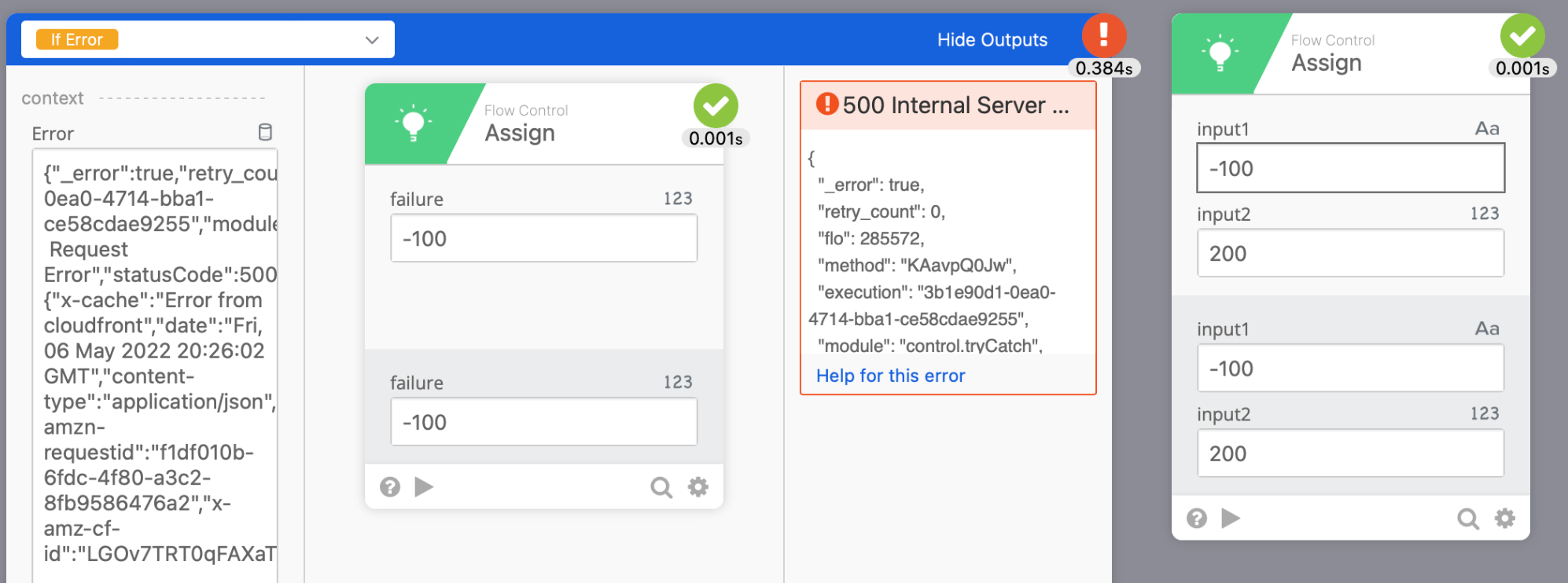Viewport: 1568px width, 583px height.
Task: Click the top failure input field
Action: (x=543, y=238)
